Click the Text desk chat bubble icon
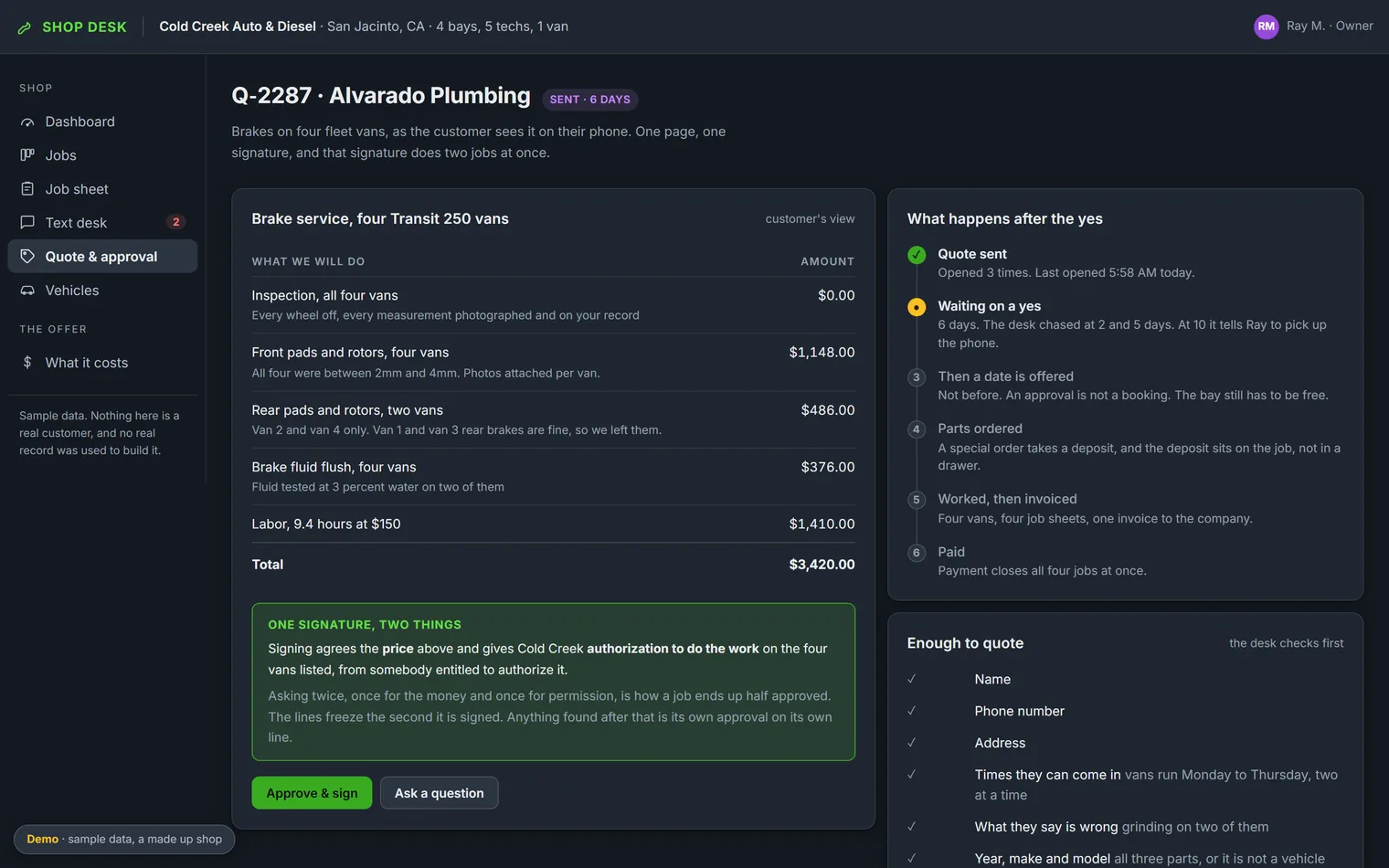 [27, 223]
